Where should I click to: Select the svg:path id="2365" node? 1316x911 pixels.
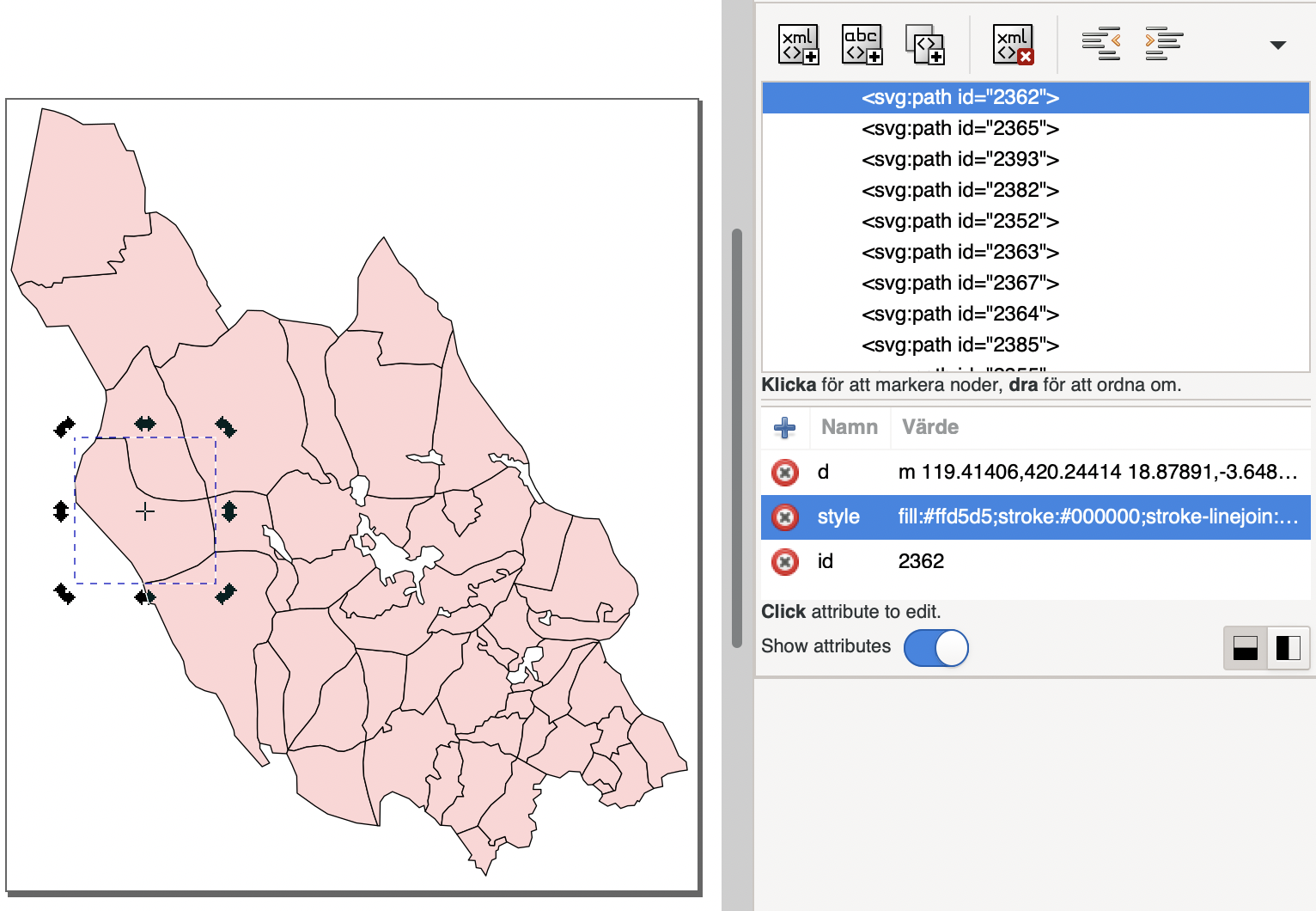point(1035,128)
